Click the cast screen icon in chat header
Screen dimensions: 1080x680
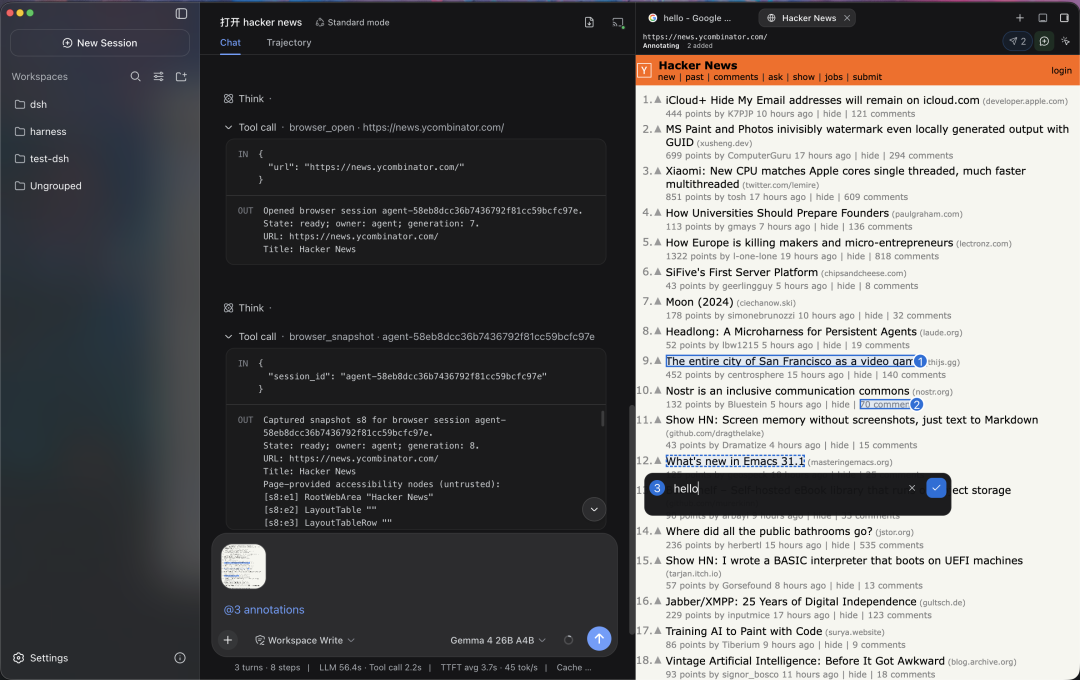pos(618,23)
